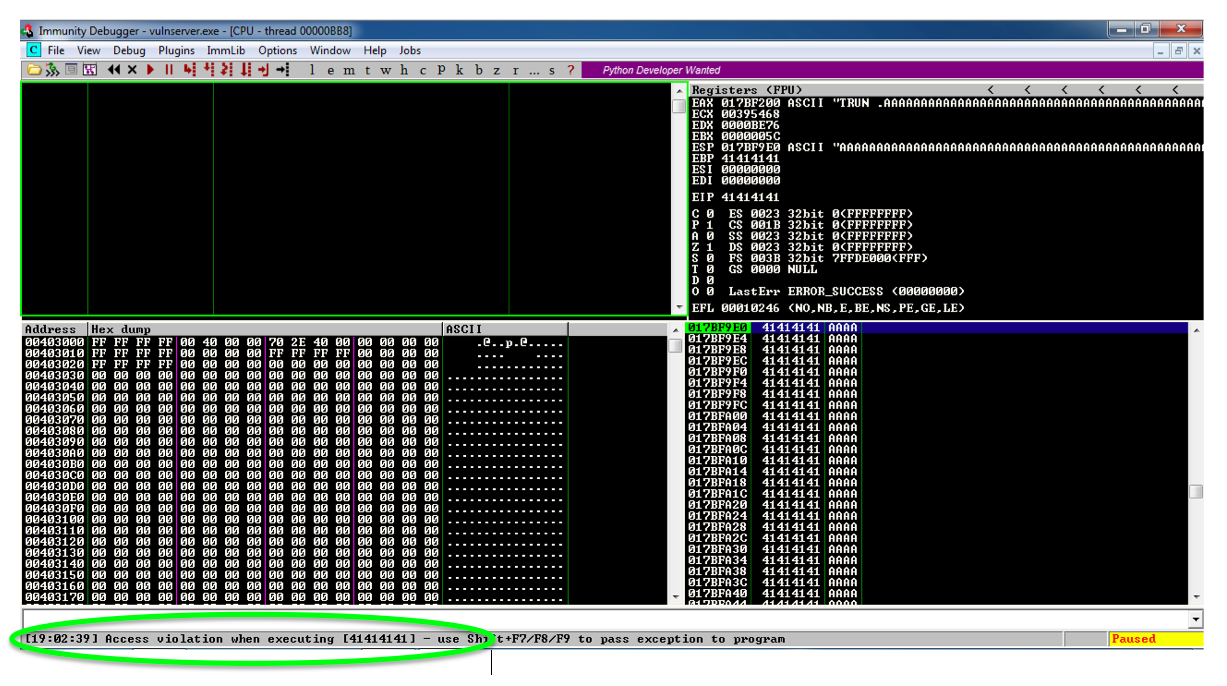Click the Step into icon
The width and height of the screenshot is (1227, 686).
coord(189,70)
